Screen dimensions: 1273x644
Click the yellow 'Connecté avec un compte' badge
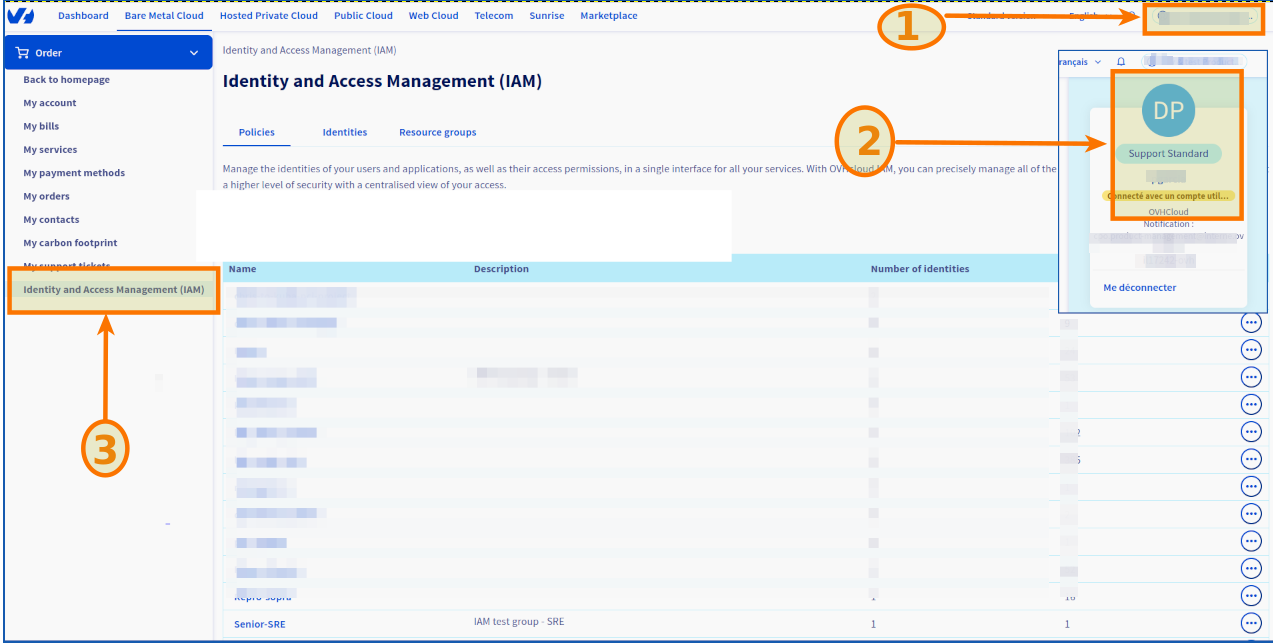coord(1168,196)
